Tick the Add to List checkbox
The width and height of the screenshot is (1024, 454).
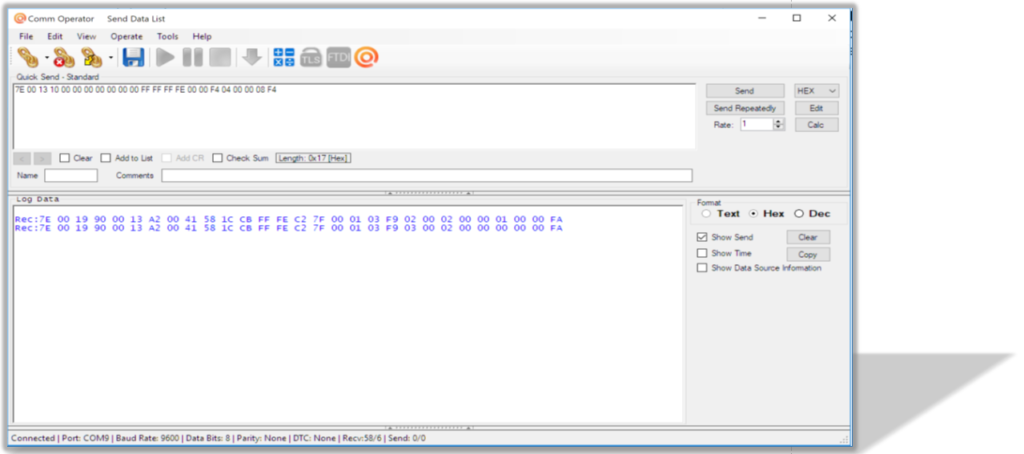(x=106, y=158)
